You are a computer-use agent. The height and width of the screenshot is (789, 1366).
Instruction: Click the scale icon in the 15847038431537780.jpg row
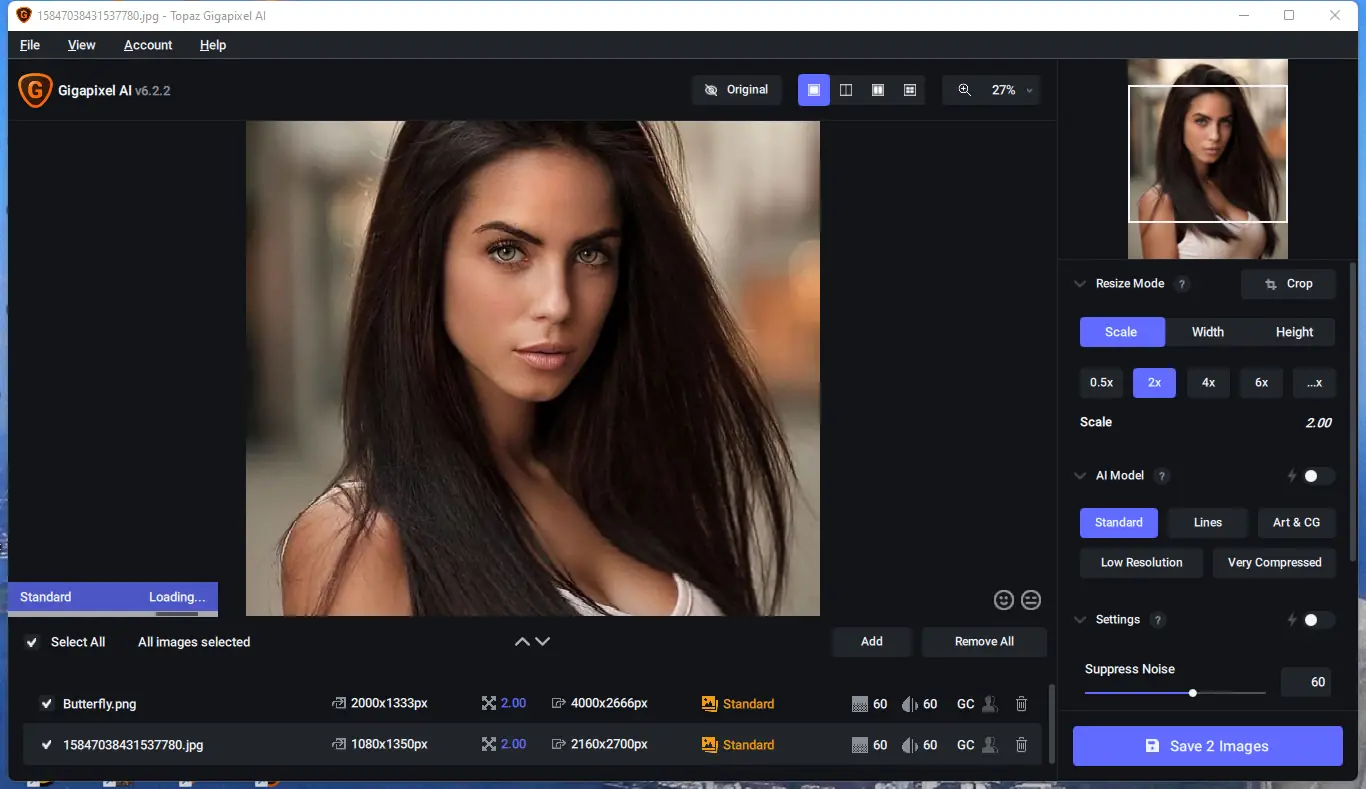pos(488,745)
